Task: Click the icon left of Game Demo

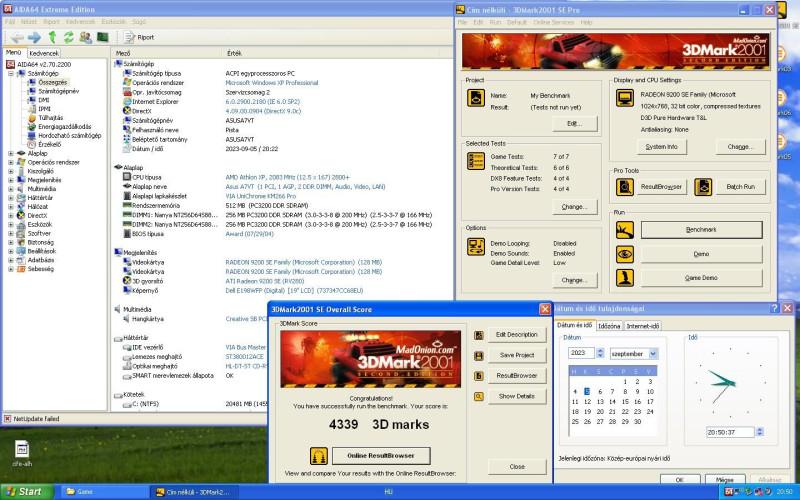Action: tap(625, 278)
